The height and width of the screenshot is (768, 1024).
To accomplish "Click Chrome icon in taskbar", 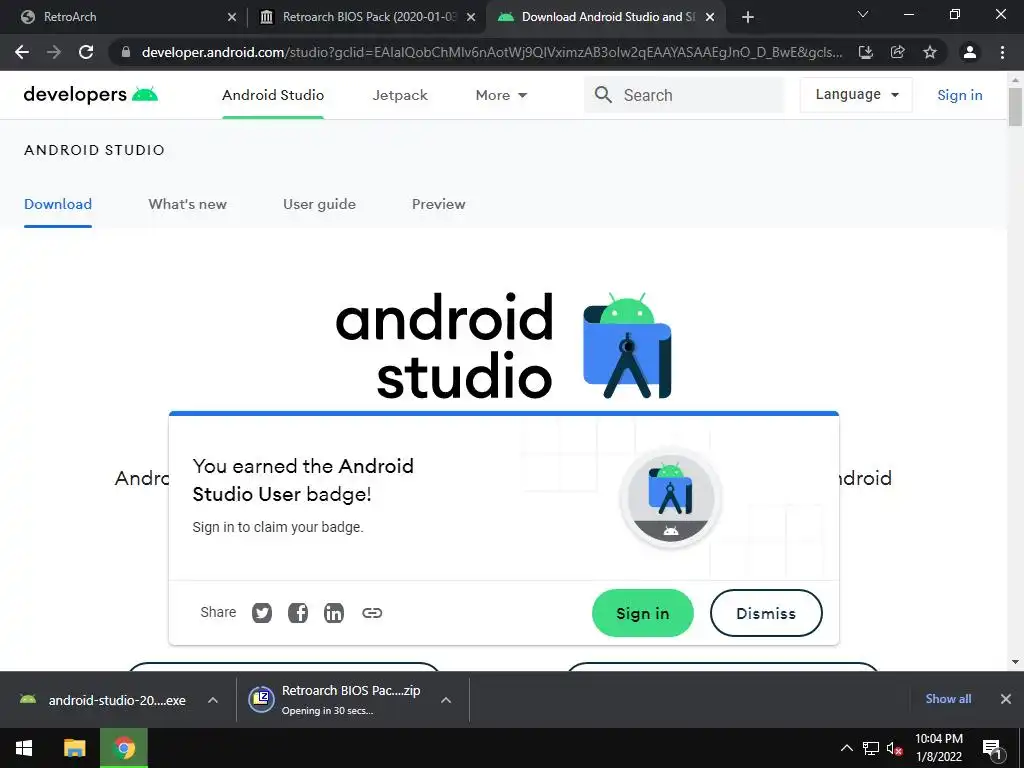I will click(x=124, y=748).
